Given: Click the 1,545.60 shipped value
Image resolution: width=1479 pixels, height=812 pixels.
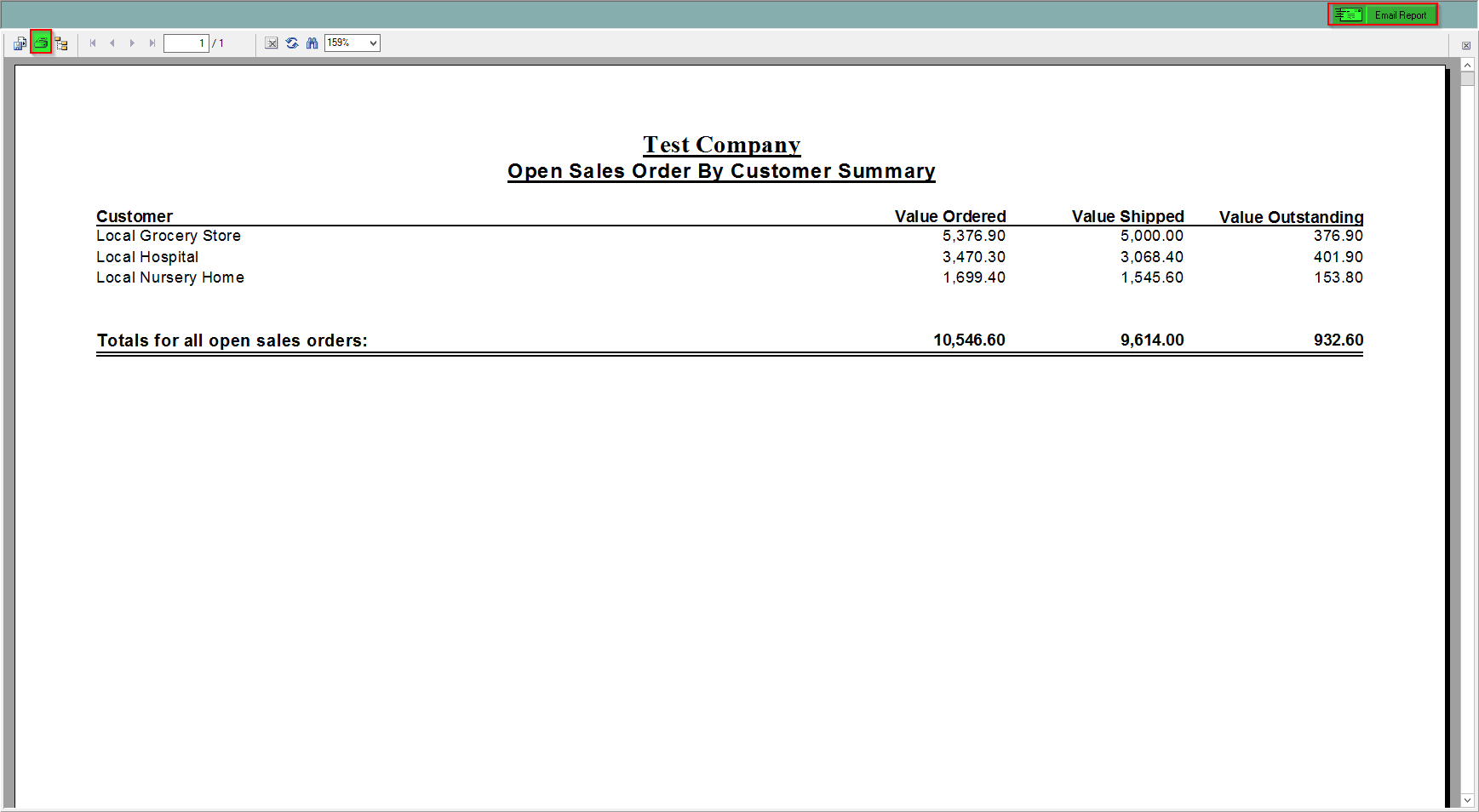Looking at the screenshot, I should [1152, 277].
